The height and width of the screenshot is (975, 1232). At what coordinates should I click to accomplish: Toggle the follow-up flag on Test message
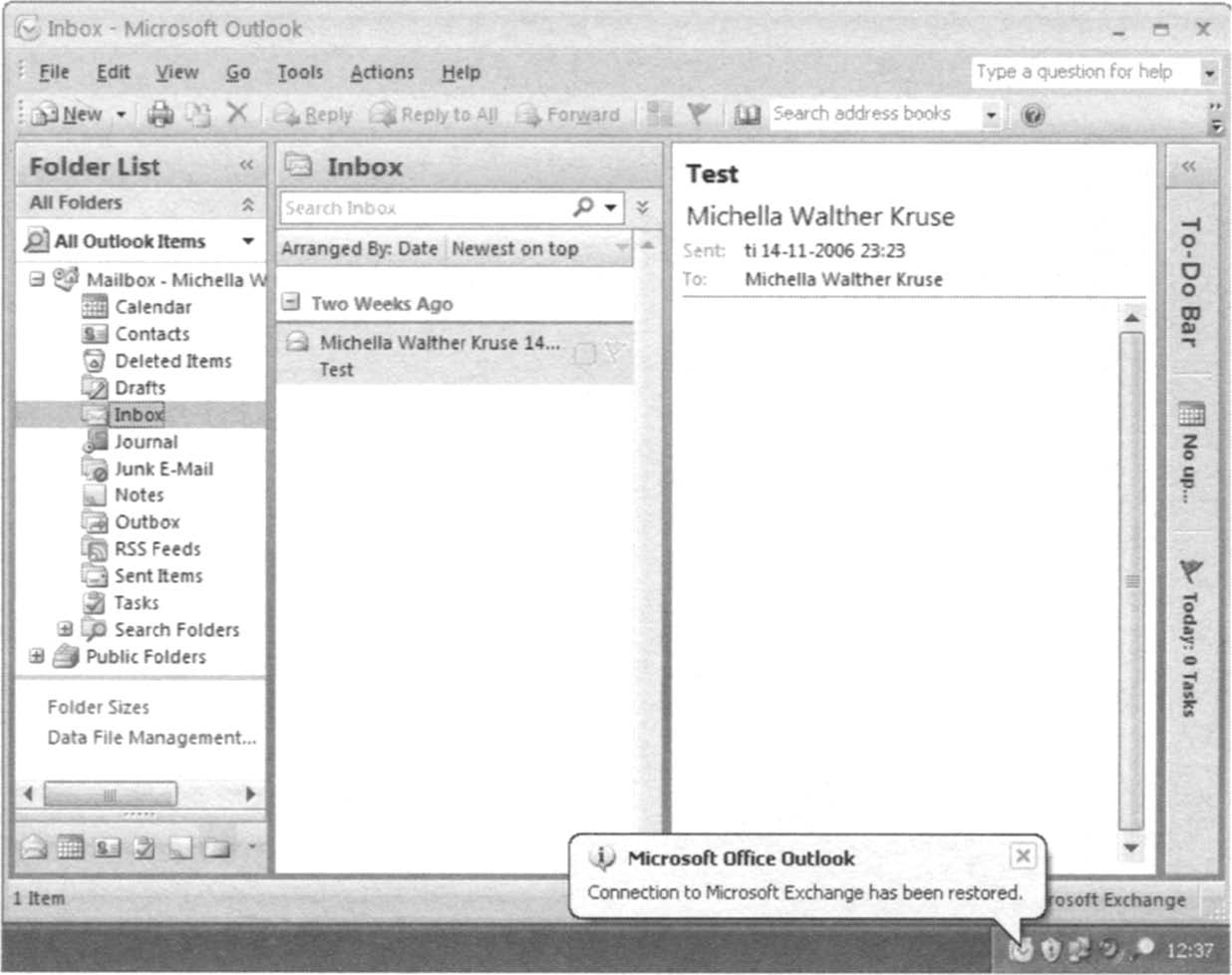[614, 352]
